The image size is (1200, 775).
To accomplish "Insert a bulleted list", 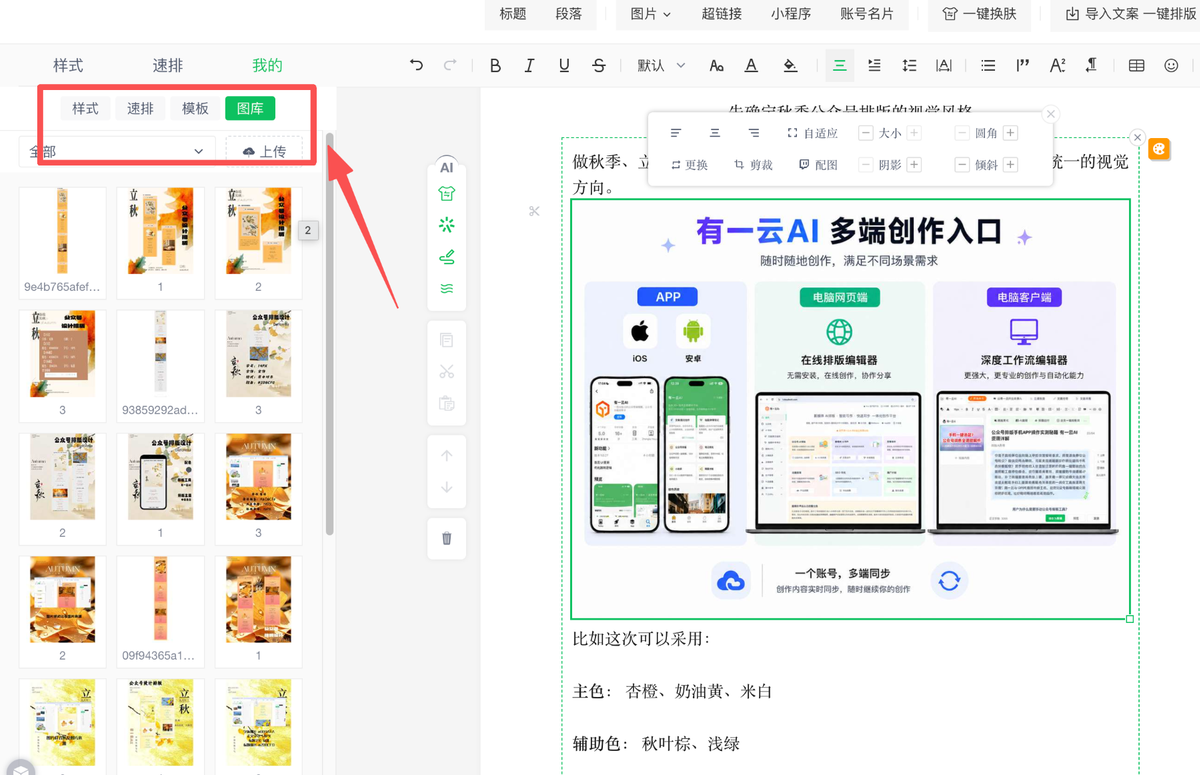I will click(988, 66).
